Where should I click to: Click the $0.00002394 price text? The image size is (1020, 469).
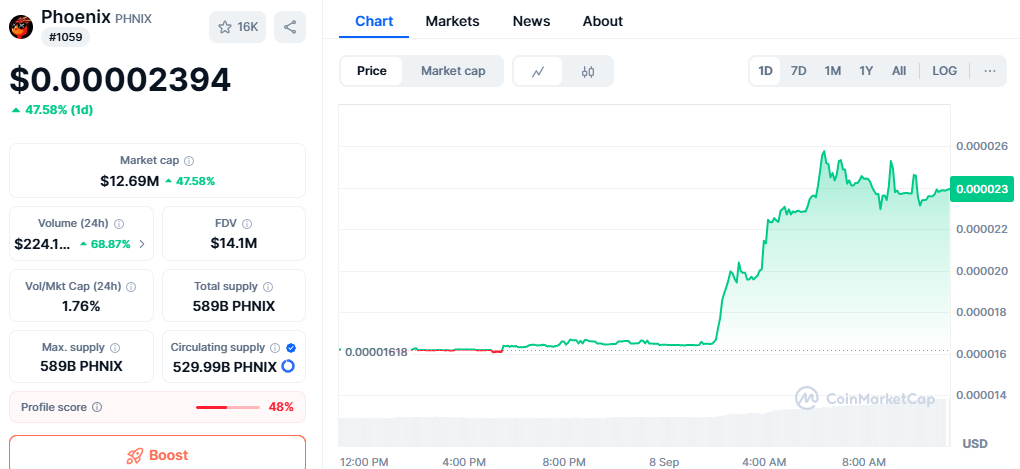click(120, 80)
